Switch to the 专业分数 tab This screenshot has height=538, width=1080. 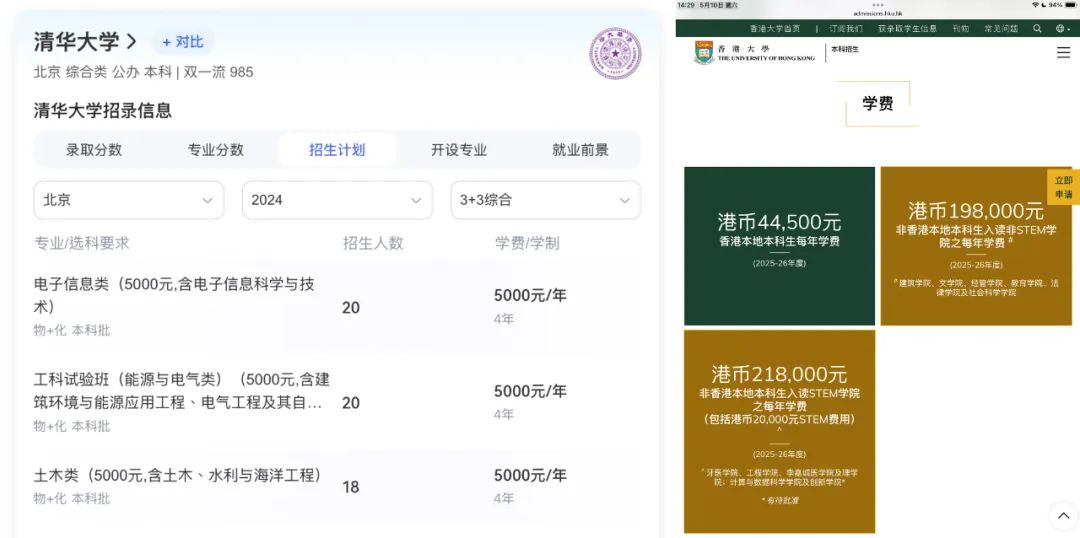coord(216,150)
